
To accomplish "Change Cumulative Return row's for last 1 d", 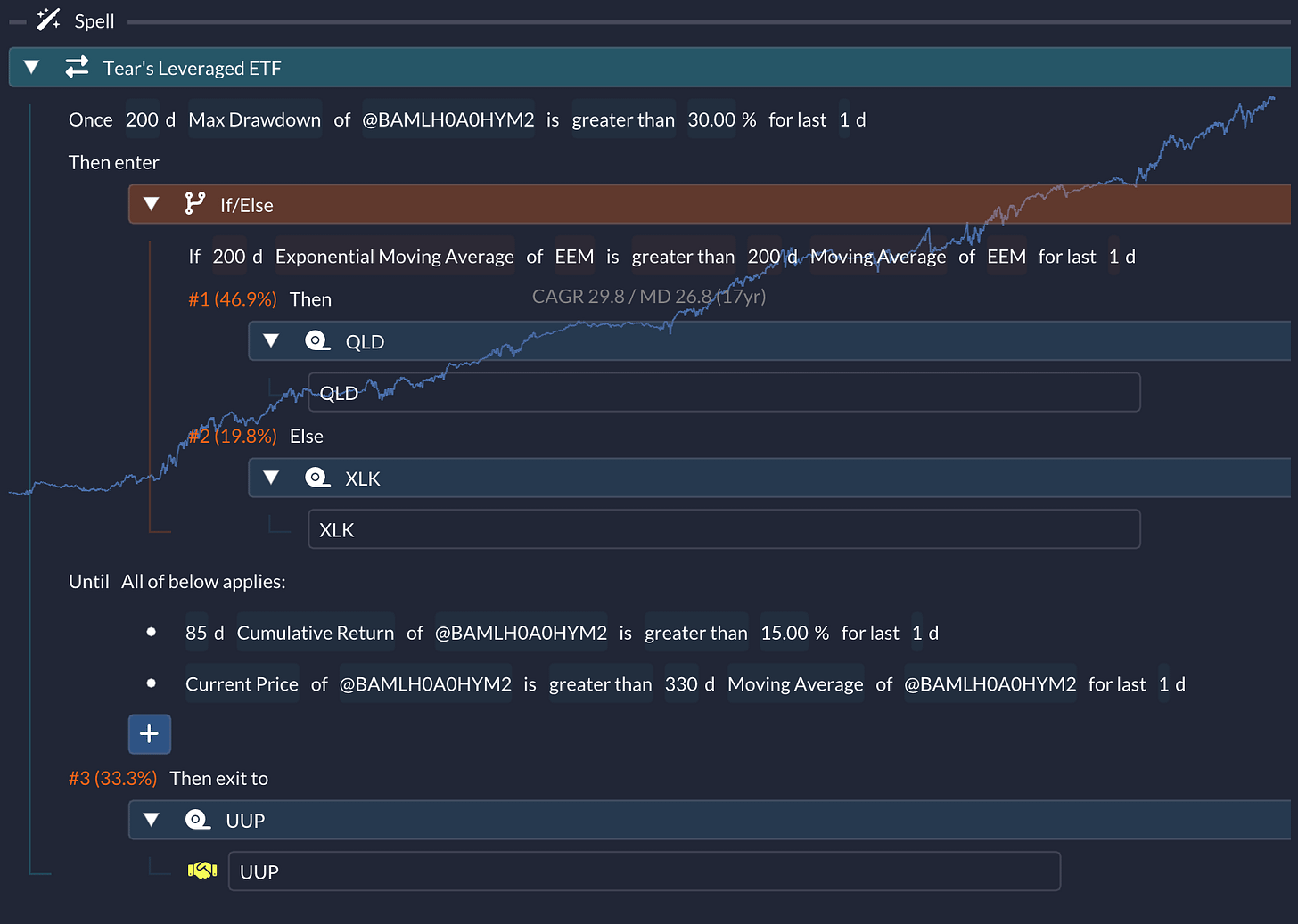I will coord(917,633).
